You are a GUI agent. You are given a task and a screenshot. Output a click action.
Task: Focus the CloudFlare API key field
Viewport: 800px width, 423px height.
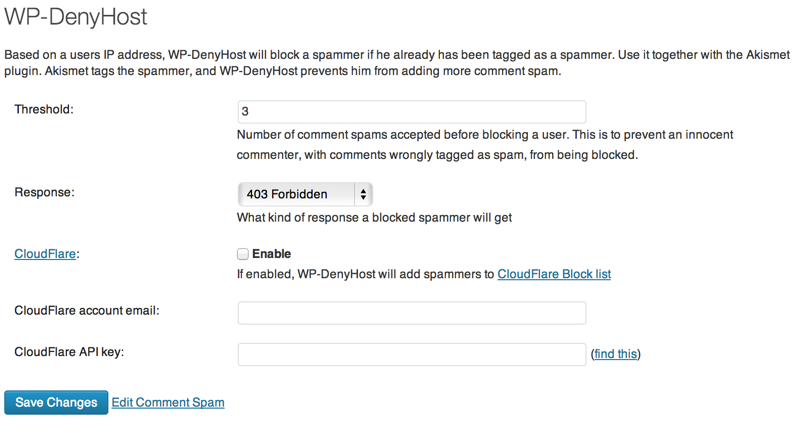[x=412, y=354]
